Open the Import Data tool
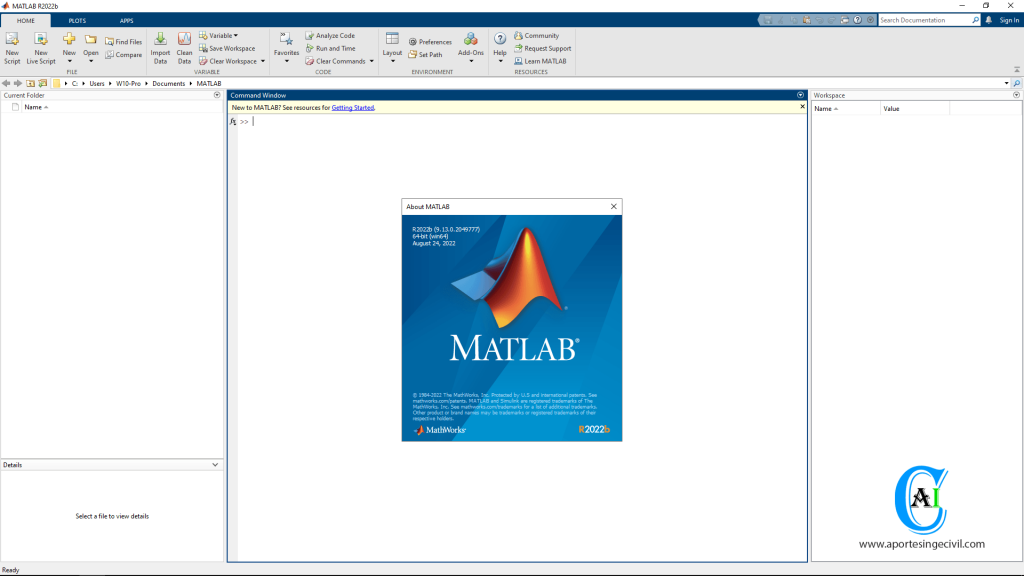1024x576 pixels. click(x=160, y=45)
